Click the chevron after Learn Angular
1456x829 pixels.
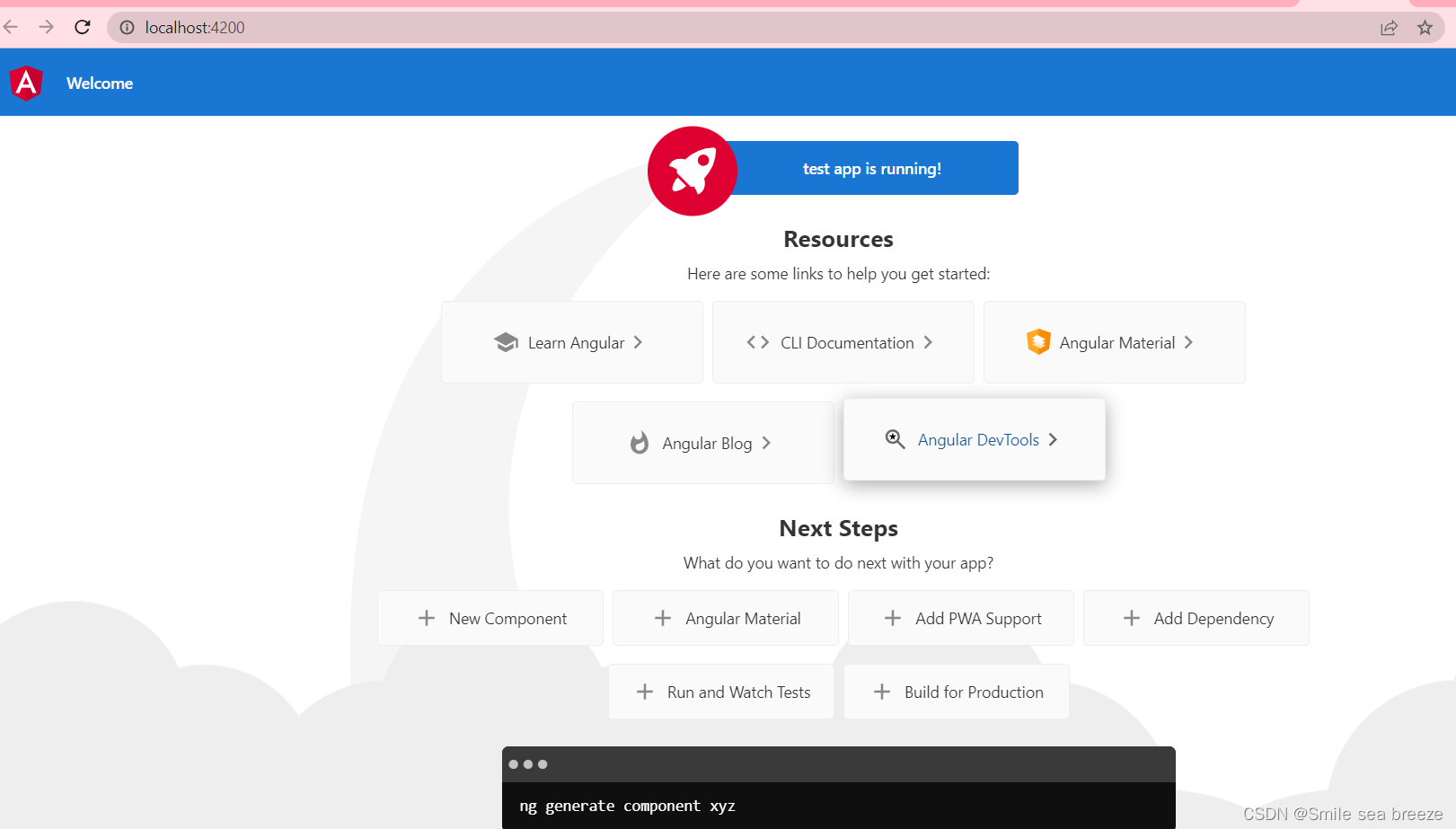(x=638, y=342)
